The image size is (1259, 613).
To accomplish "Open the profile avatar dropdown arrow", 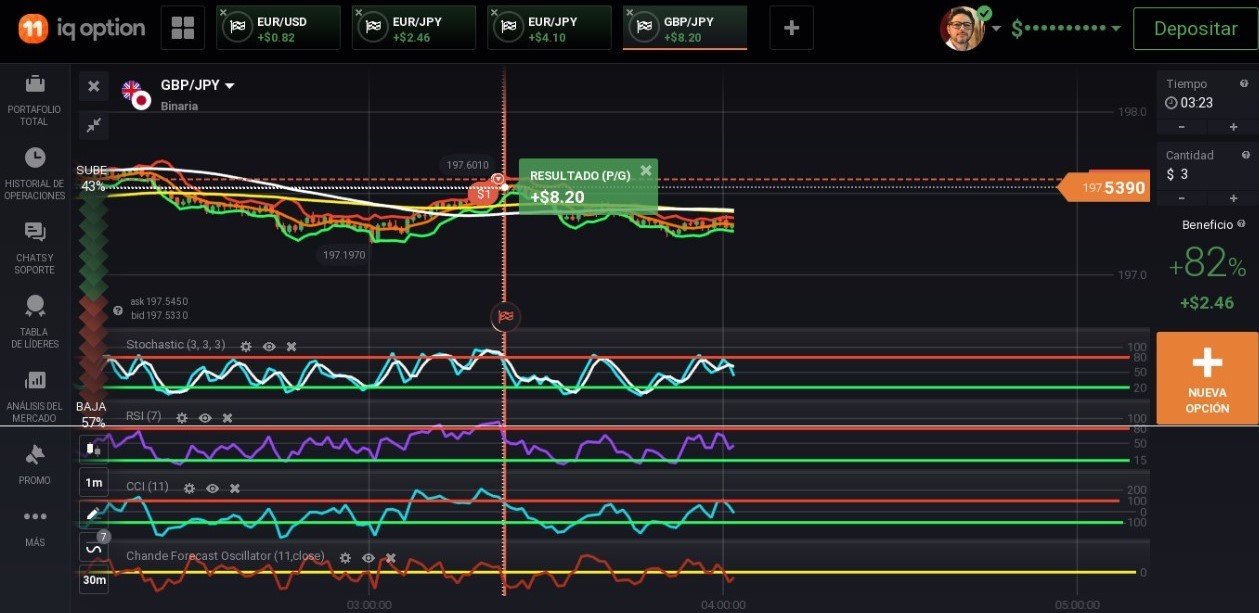I will coord(996,29).
